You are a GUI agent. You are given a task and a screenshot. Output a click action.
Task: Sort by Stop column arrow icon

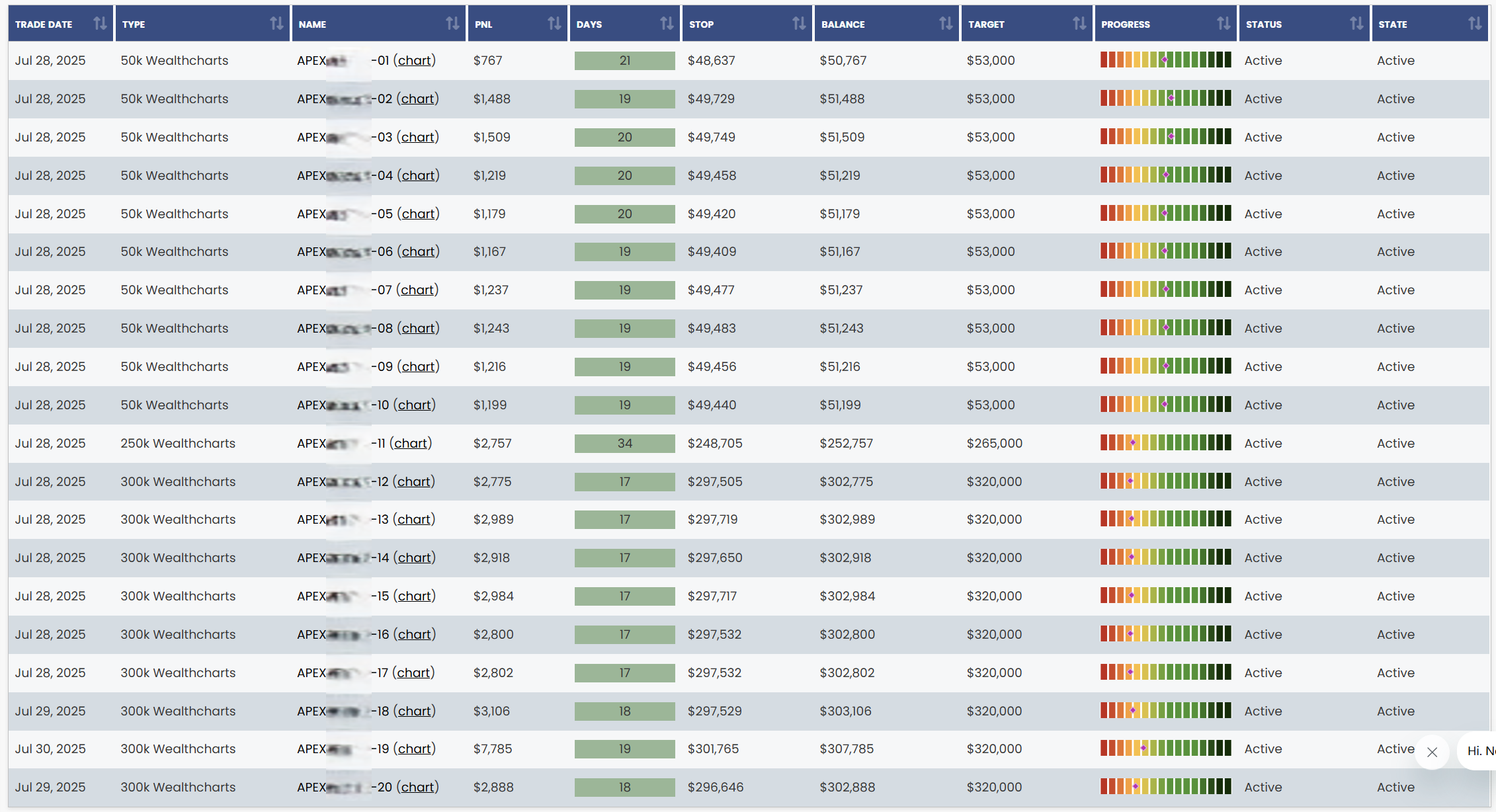pos(799,24)
